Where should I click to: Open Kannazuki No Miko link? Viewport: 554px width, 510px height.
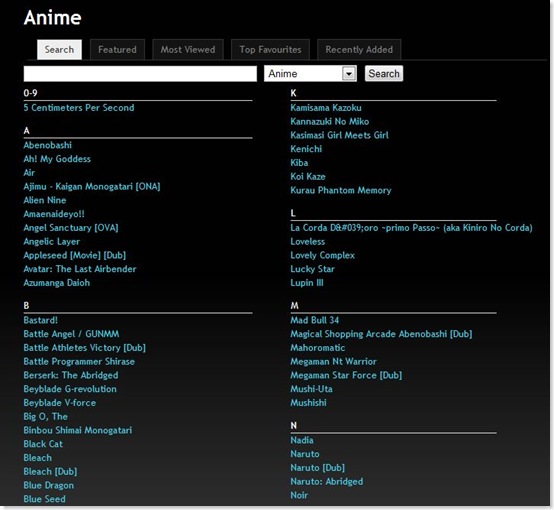tap(330, 122)
